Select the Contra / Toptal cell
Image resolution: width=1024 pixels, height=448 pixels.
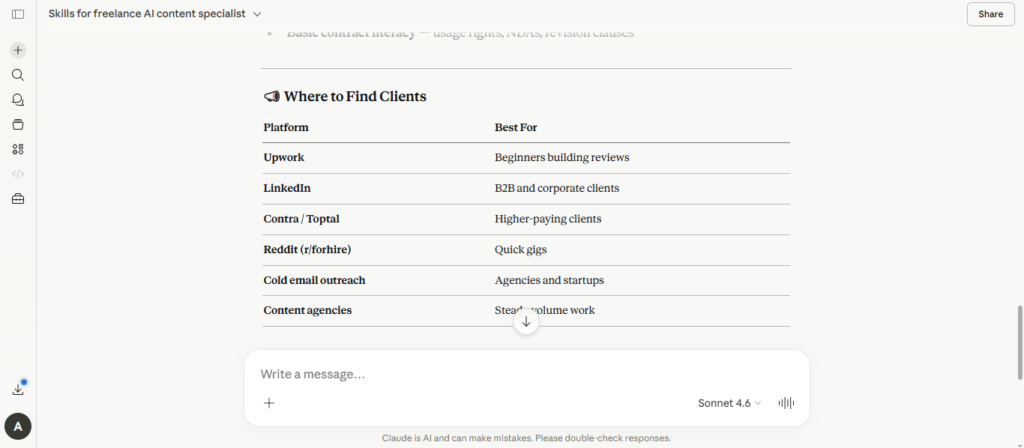pos(302,219)
